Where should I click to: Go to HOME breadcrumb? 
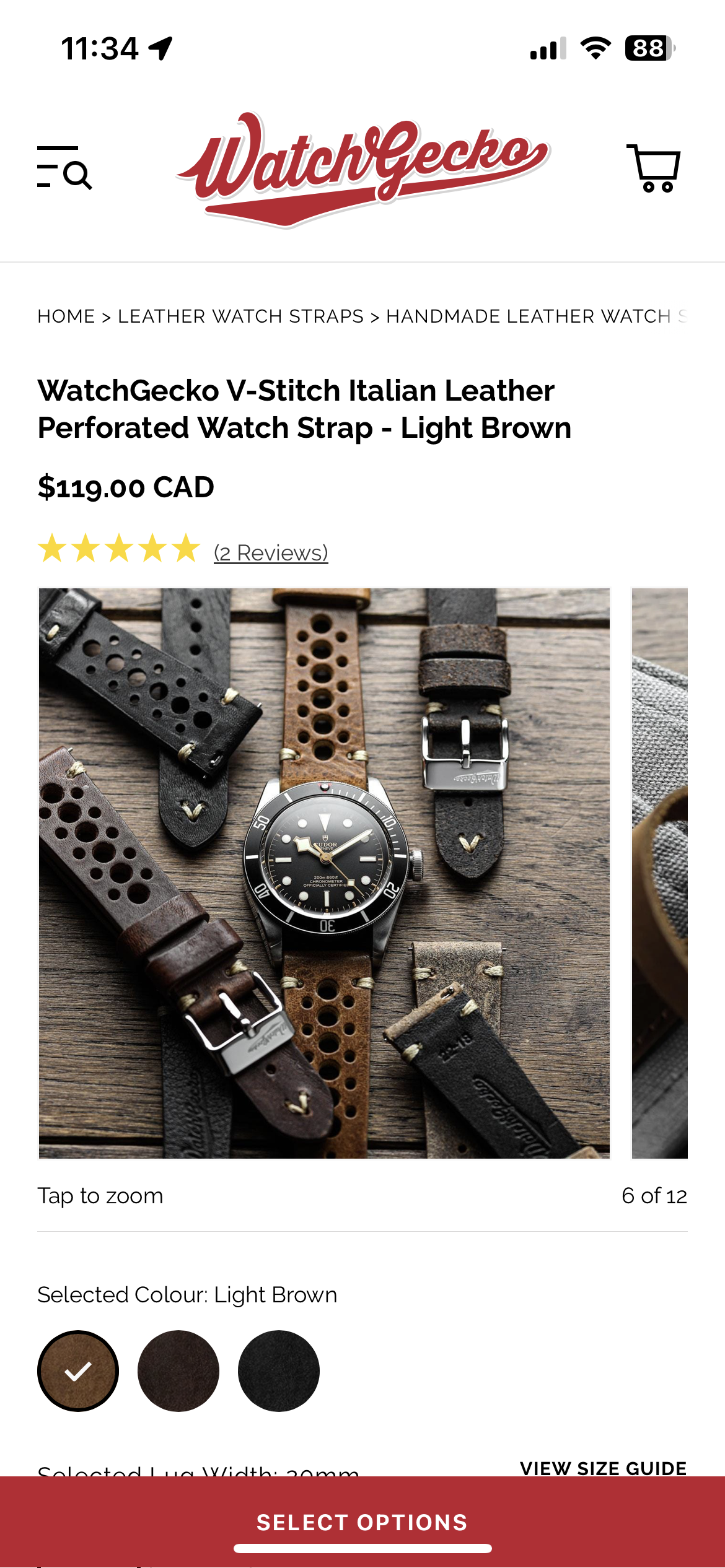tap(66, 316)
